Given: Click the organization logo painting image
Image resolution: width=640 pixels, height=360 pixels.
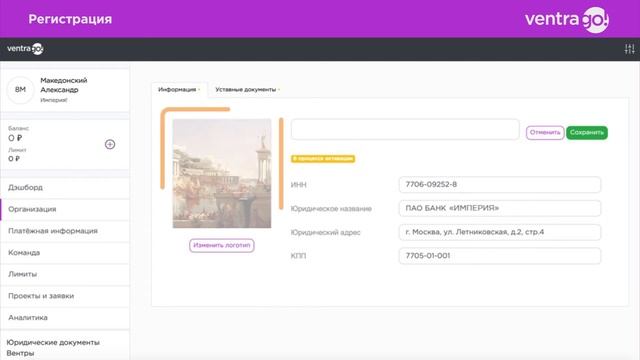Looking at the screenshot, I should [222, 173].
